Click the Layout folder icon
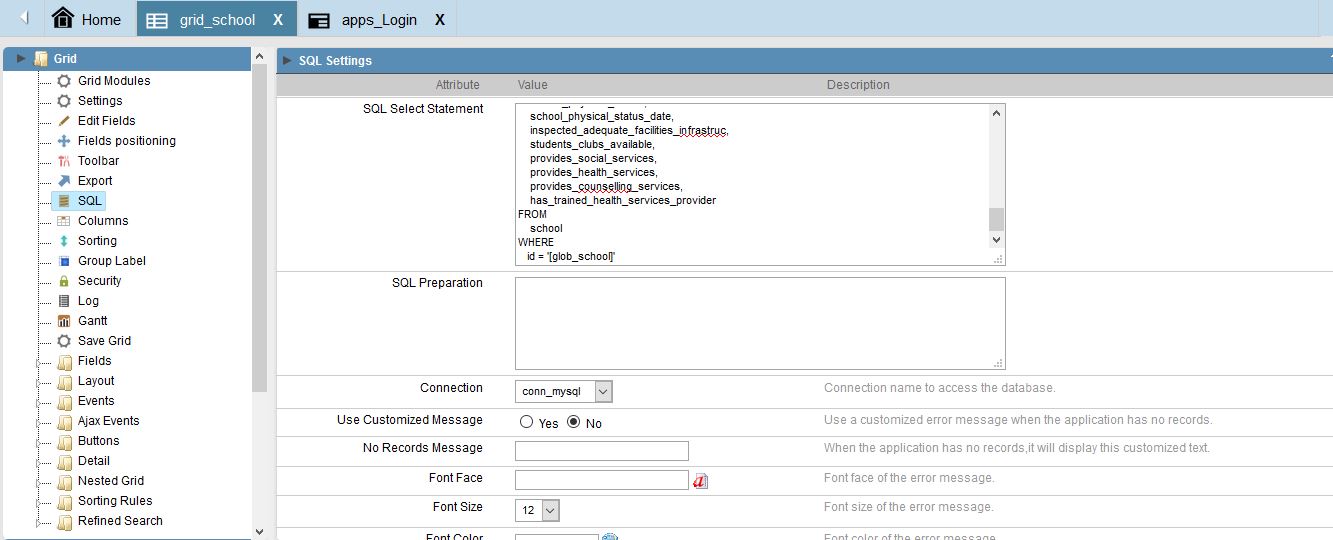 pos(65,381)
